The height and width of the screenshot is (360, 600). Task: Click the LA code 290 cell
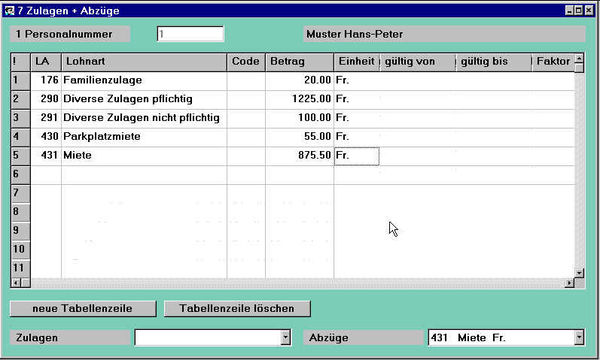pos(46,99)
